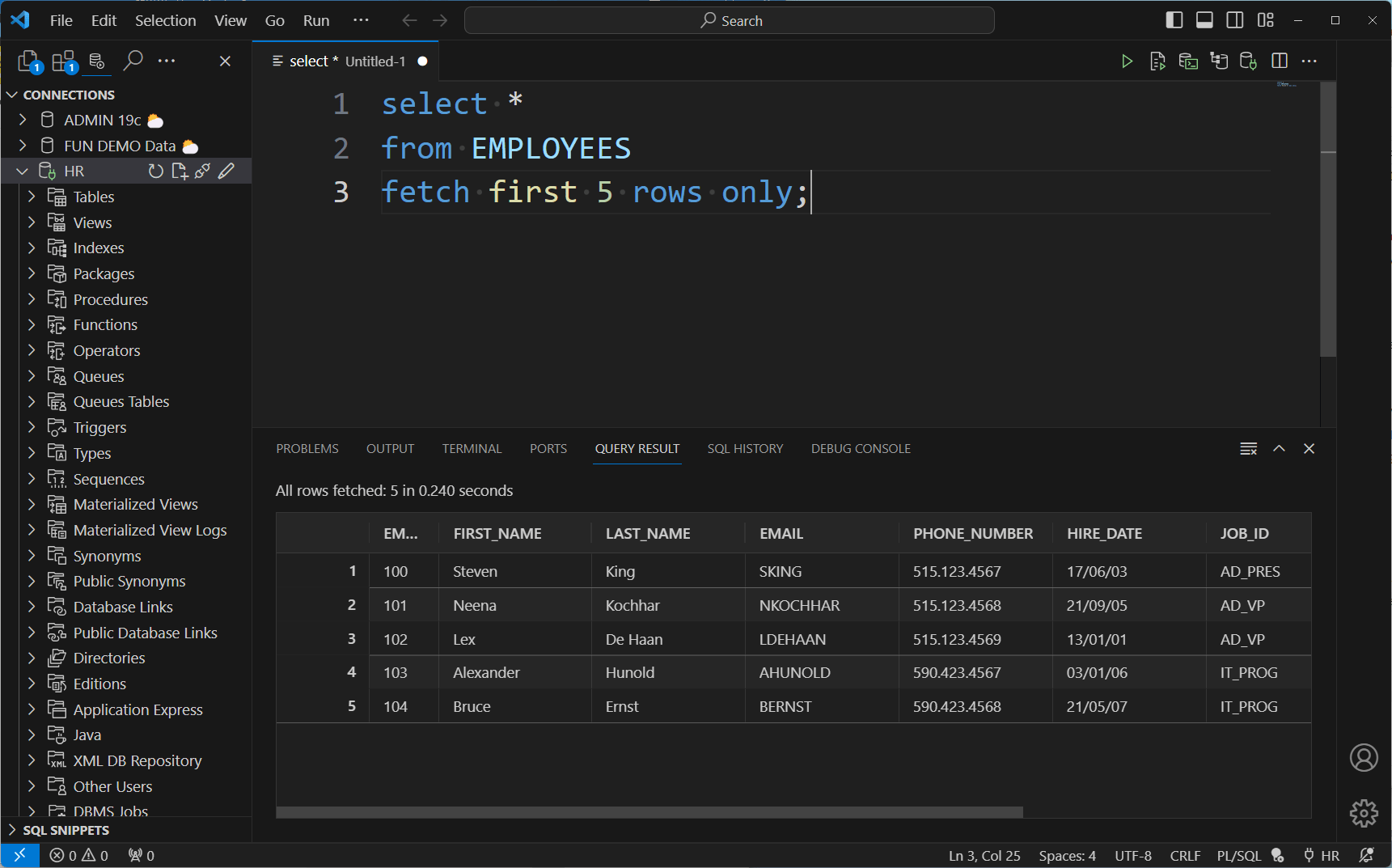
Task: Expand the Triggers node
Action: coord(32,427)
